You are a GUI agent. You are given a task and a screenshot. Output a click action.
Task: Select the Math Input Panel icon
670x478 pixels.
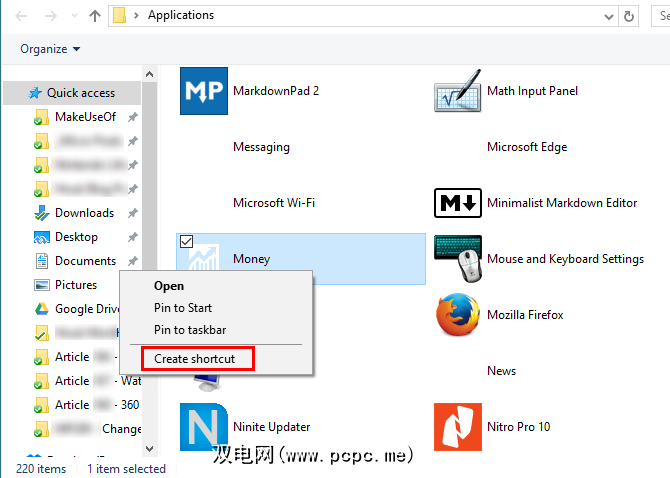tap(458, 91)
